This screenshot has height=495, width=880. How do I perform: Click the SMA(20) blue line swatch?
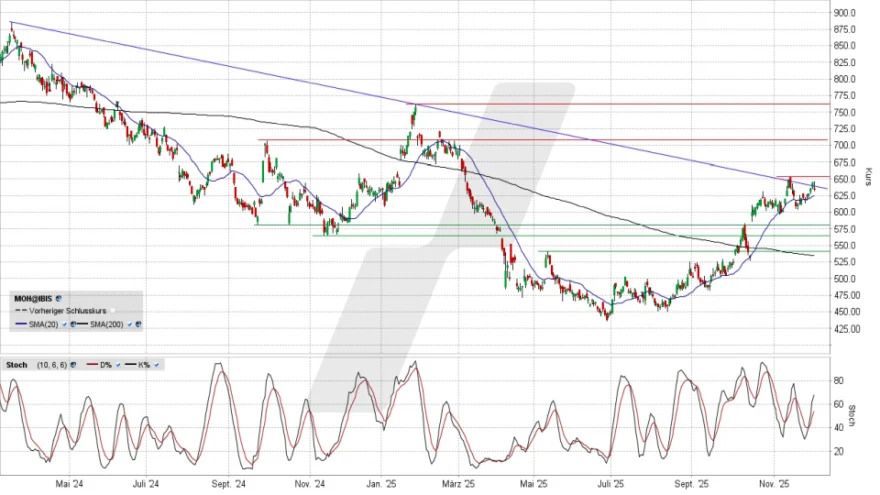(20, 324)
